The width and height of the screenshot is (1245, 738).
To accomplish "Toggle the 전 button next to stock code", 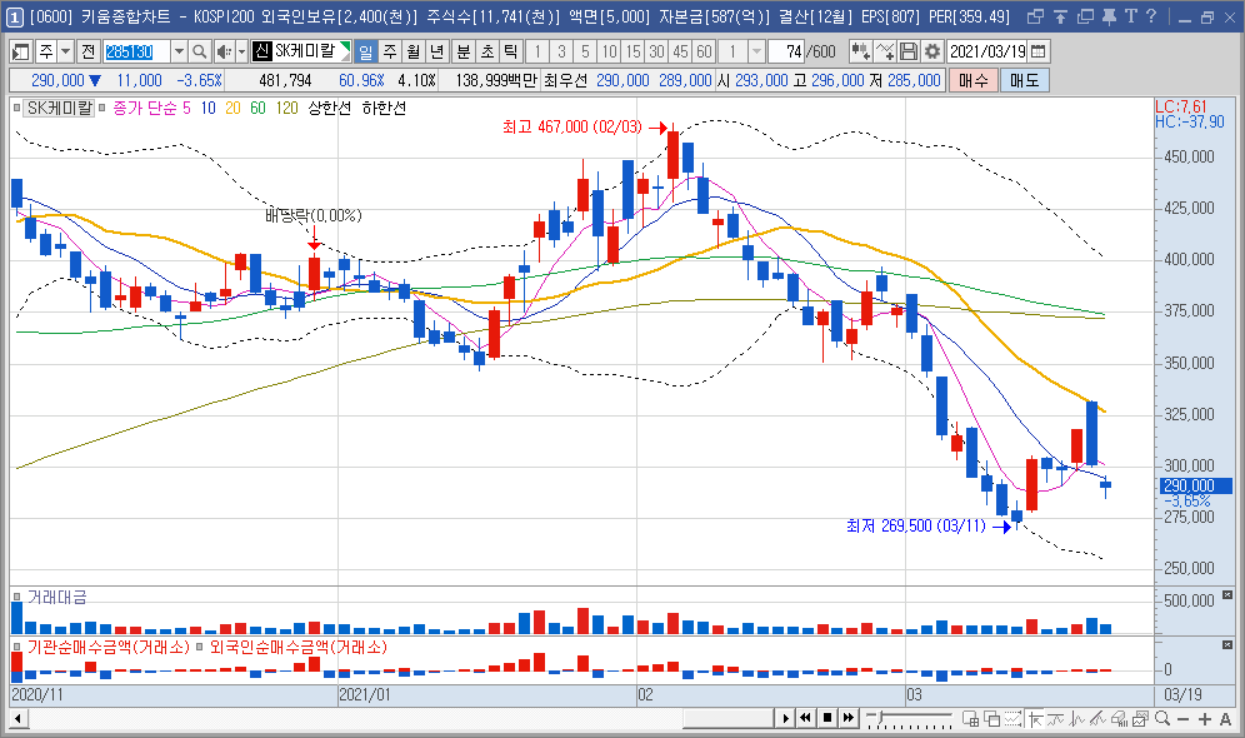I will coord(88,52).
